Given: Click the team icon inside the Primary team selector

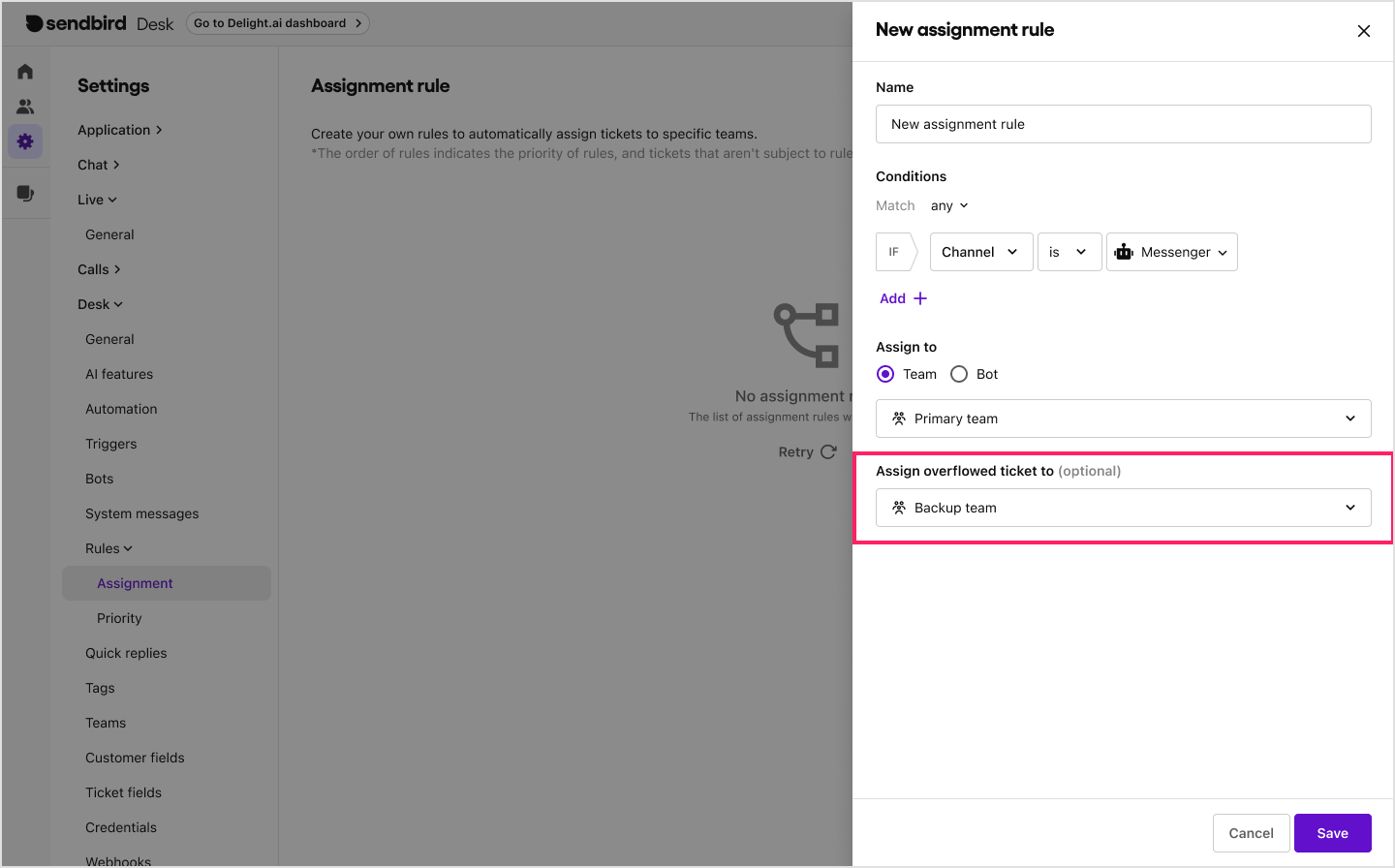Looking at the screenshot, I should point(898,418).
